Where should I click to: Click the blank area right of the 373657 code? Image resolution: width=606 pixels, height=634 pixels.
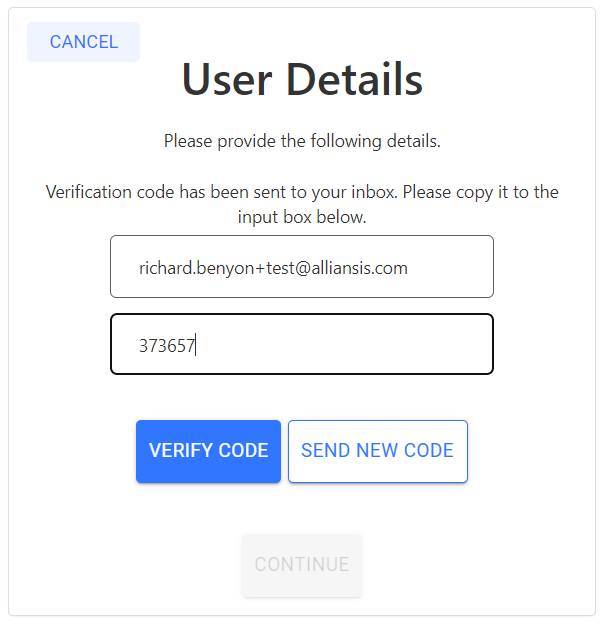(344, 345)
